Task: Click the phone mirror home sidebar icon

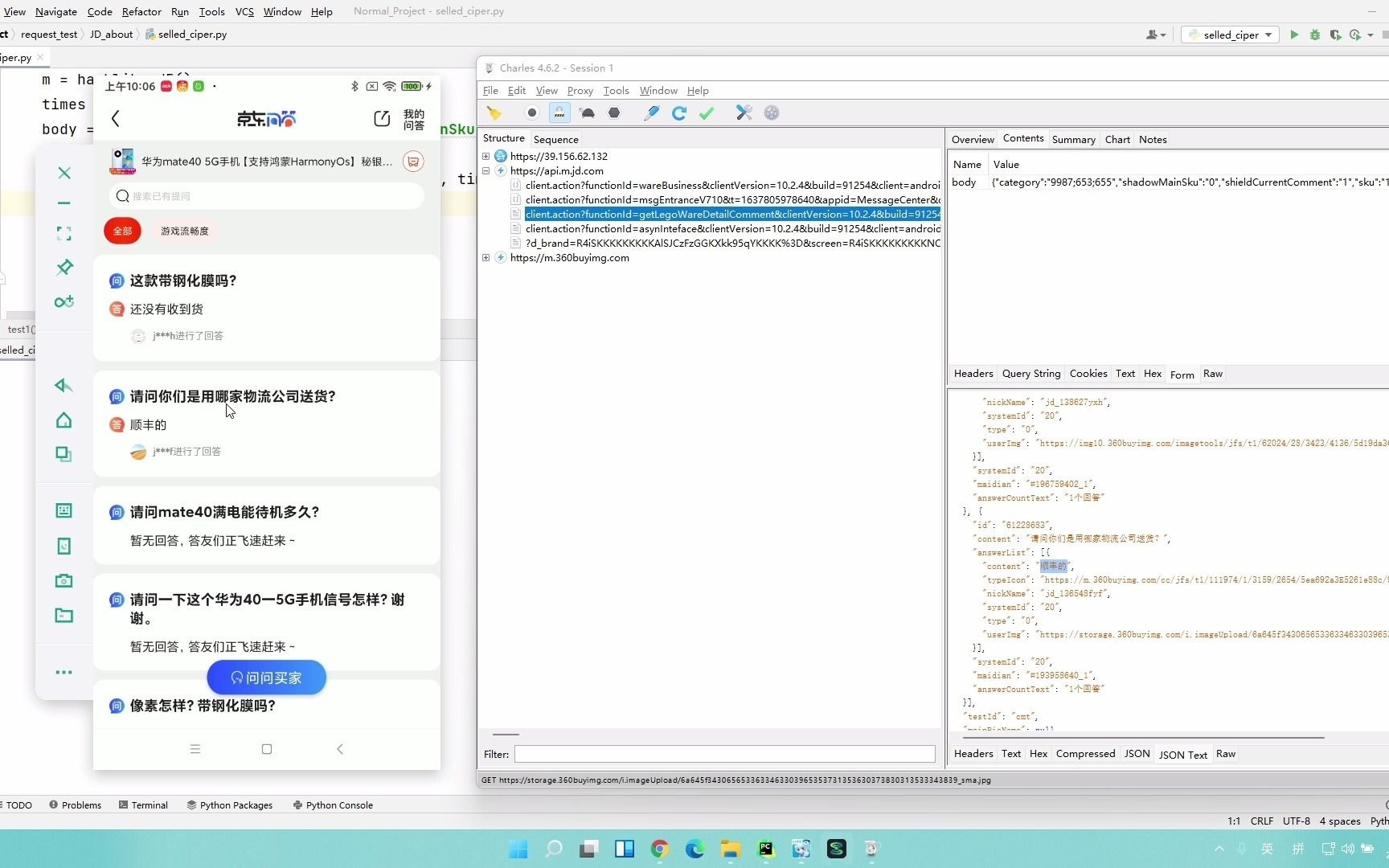Action: 64,420
